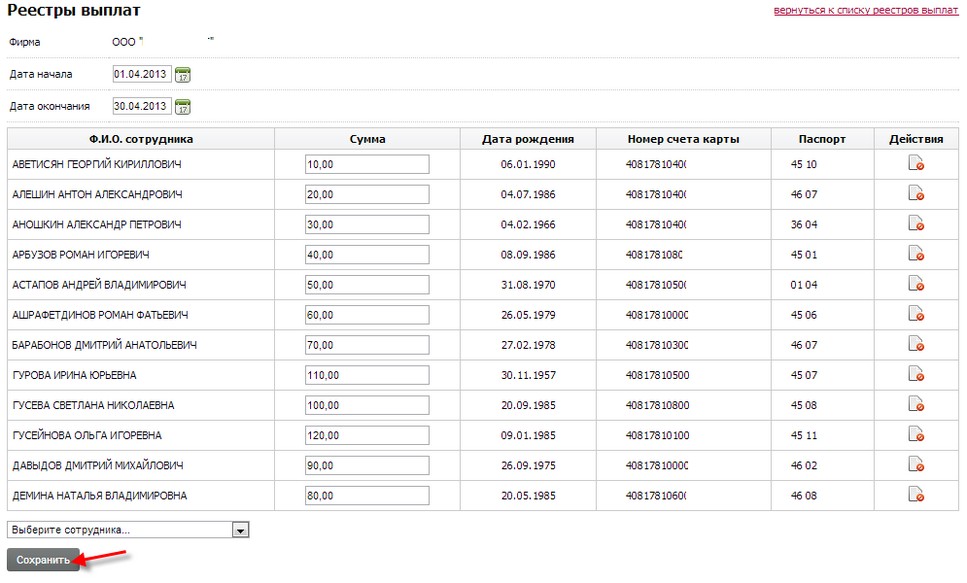Click delete icon for ДАВЫДОВ ДМИТРИЙ МИХАЙЛОВИЧ
Screen dimensions: 967x583
click(915, 464)
